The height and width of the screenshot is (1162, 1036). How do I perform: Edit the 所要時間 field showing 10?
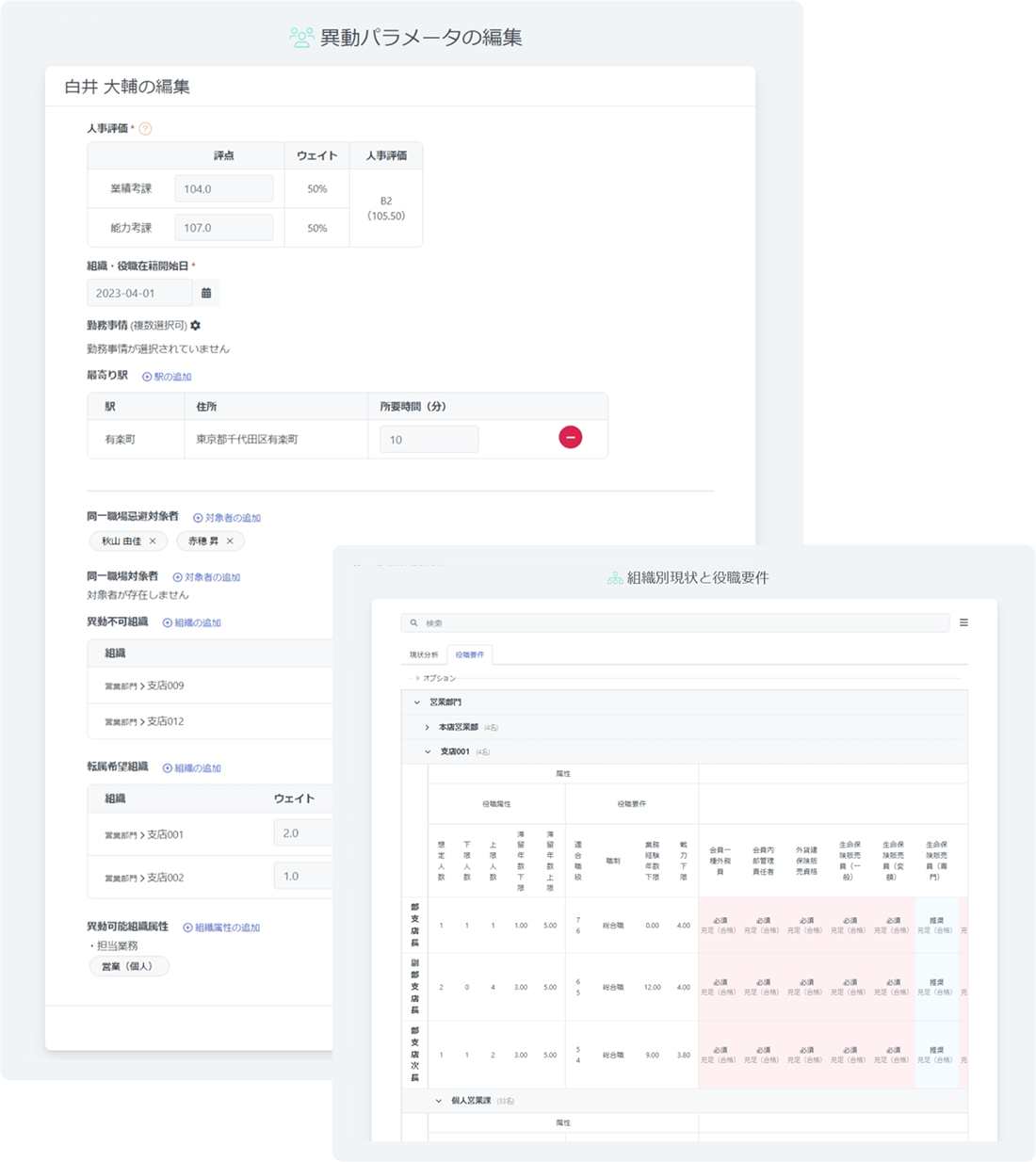click(x=429, y=439)
